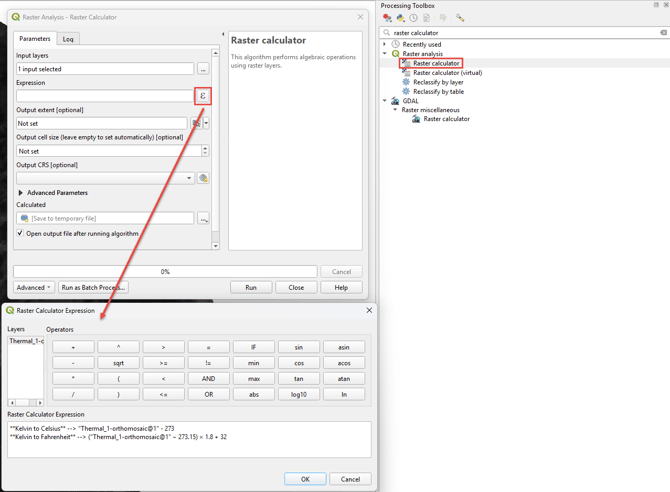Expand Advanced Parameters section
The image size is (670, 492).
pyautogui.click(x=21, y=193)
